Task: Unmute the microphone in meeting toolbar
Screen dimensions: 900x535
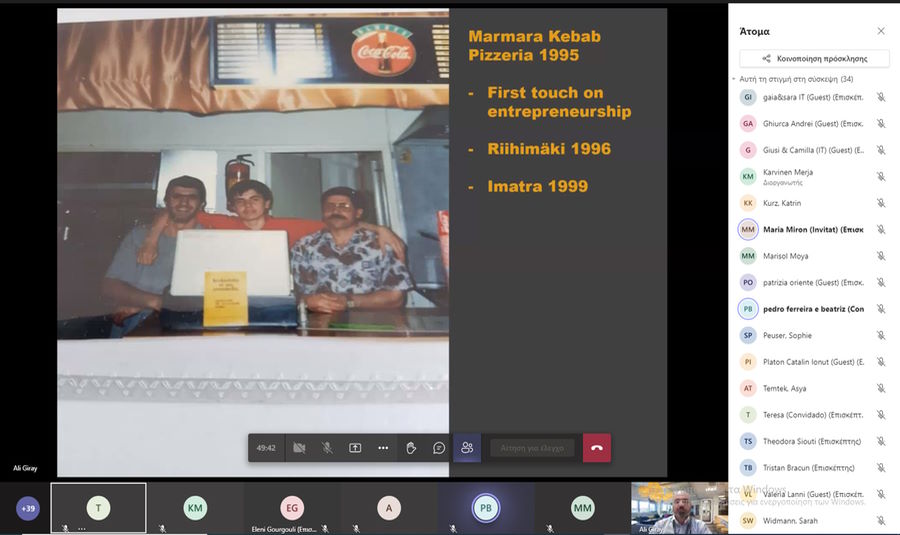Action: click(x=327, y=448)
